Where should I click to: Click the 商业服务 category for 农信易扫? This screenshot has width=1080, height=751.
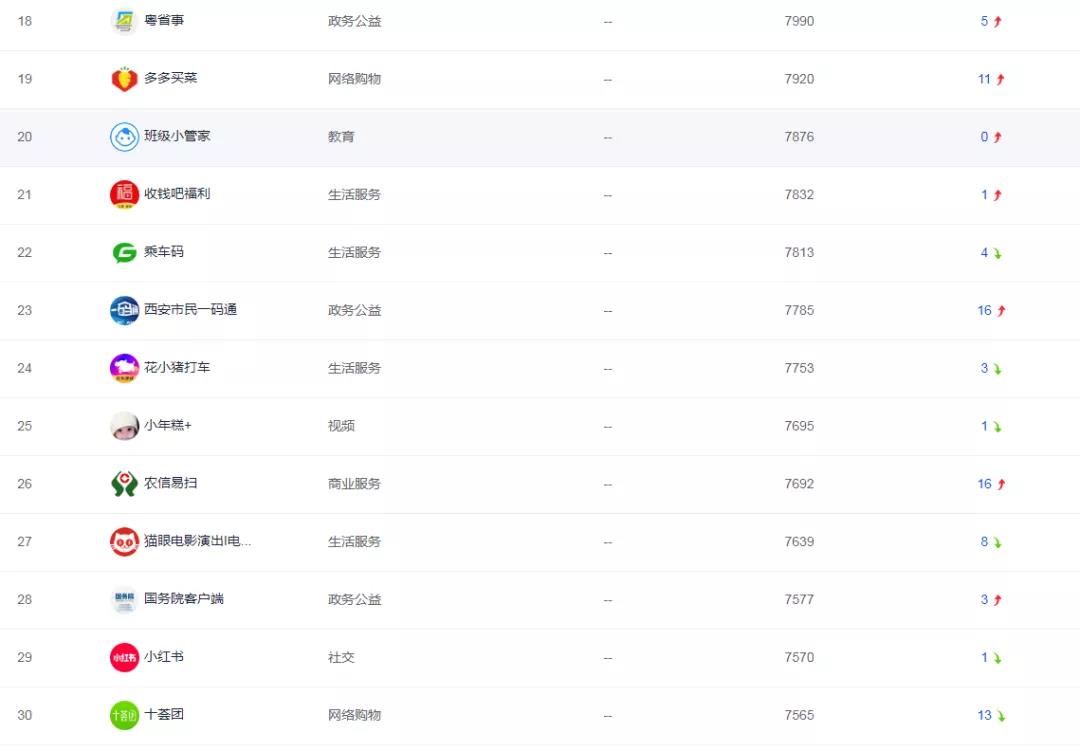354,484
